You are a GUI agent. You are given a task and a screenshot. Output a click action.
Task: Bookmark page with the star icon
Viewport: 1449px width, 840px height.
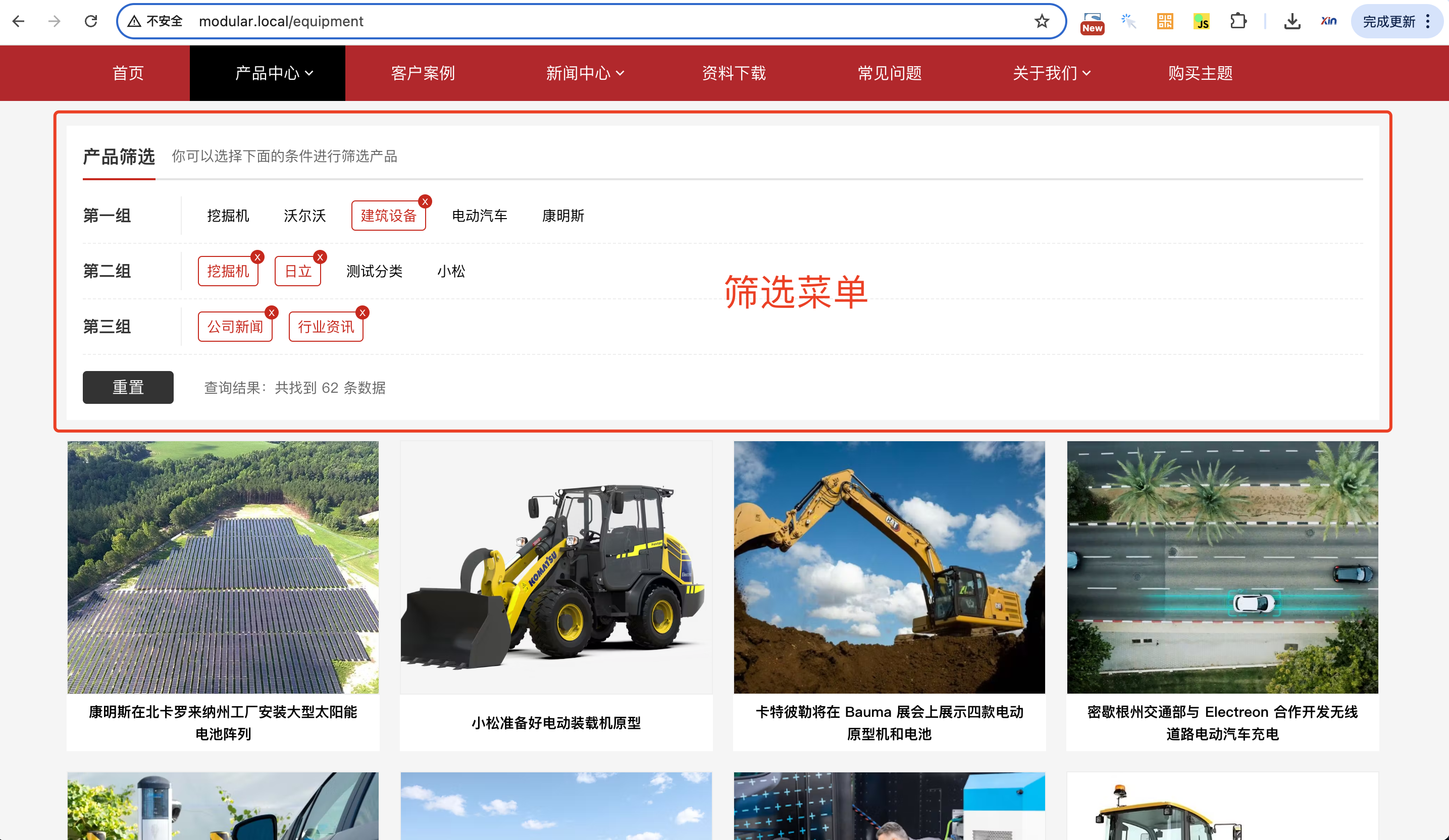[x=1042, y=21]
